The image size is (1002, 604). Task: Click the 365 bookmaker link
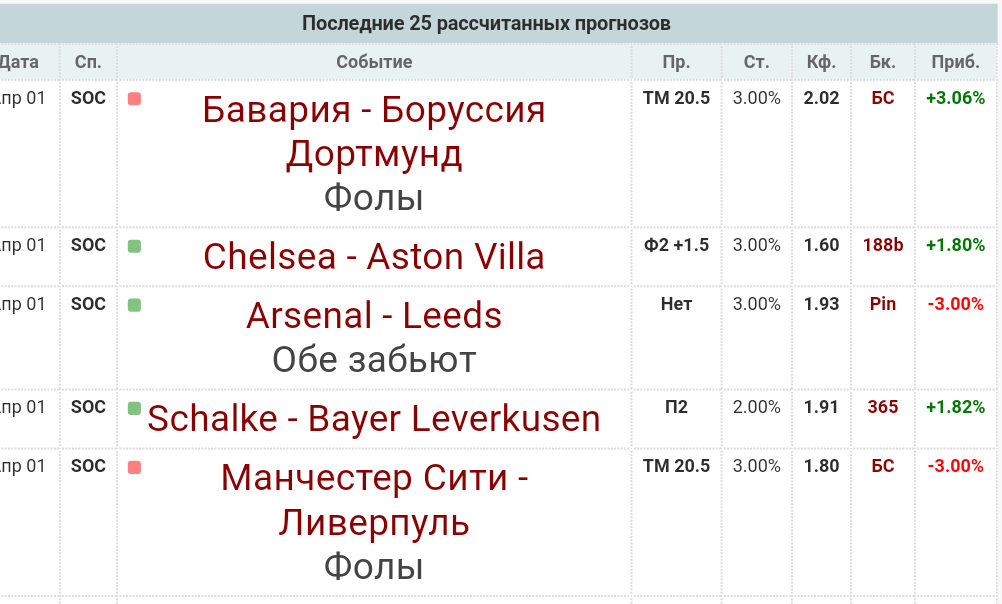point(882,407)
